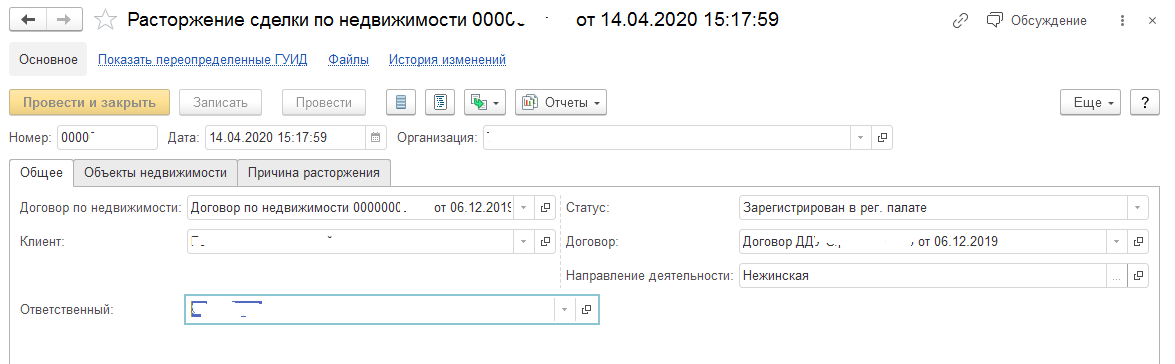Open the Еще menu
The width and height of the screenshot is (1175, 364).
[x=1090, y=103]
